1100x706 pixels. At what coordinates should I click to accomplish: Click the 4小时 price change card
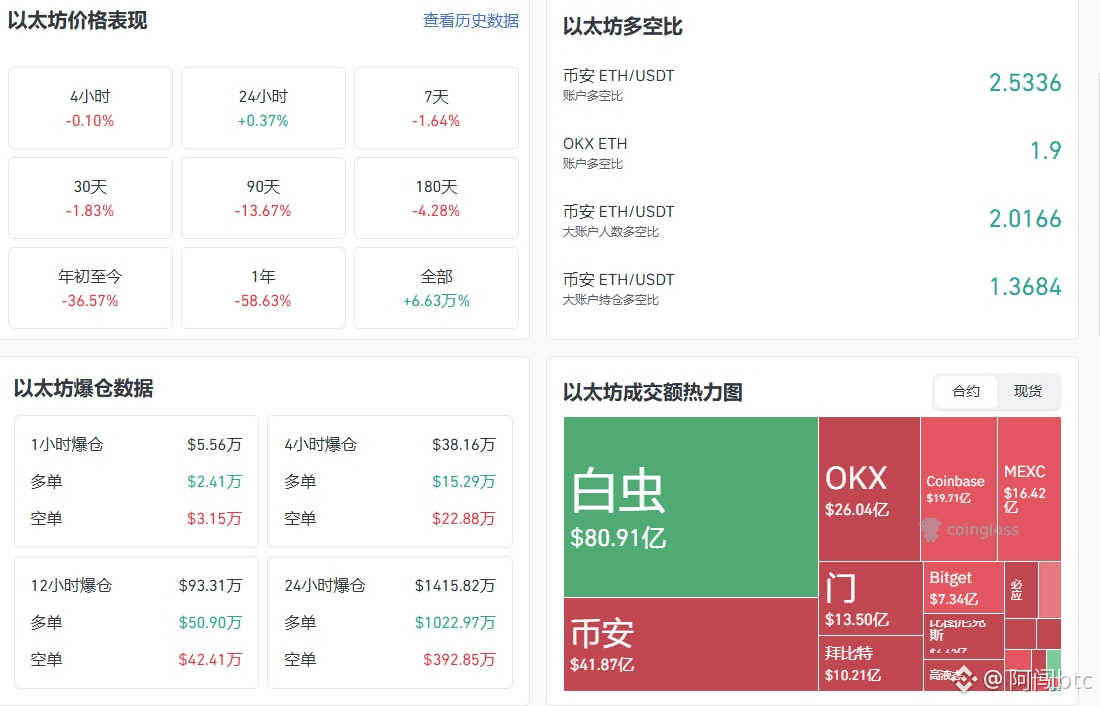[90, 108]
